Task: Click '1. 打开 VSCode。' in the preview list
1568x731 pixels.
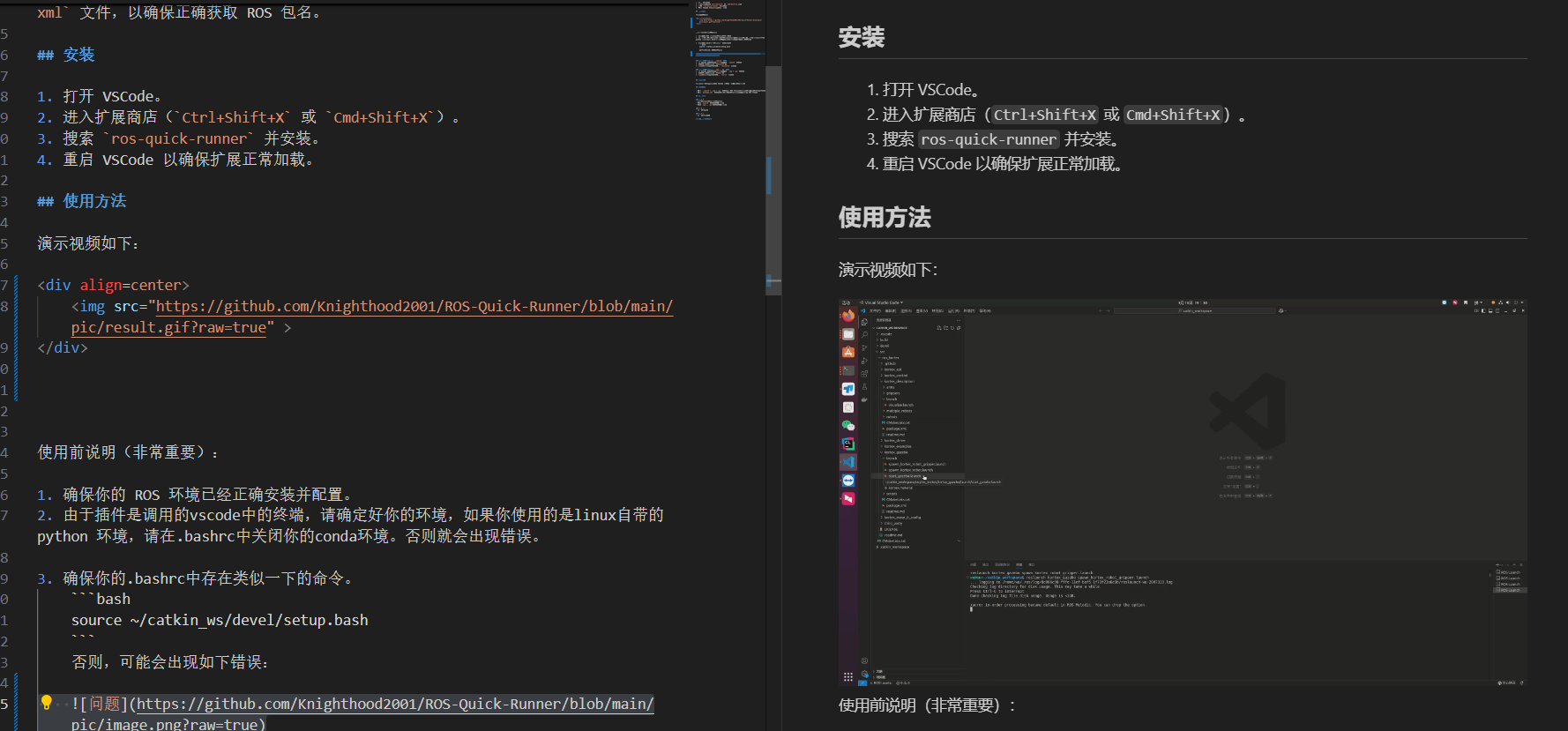Action: pyautogui.click(x=923, y=90)
